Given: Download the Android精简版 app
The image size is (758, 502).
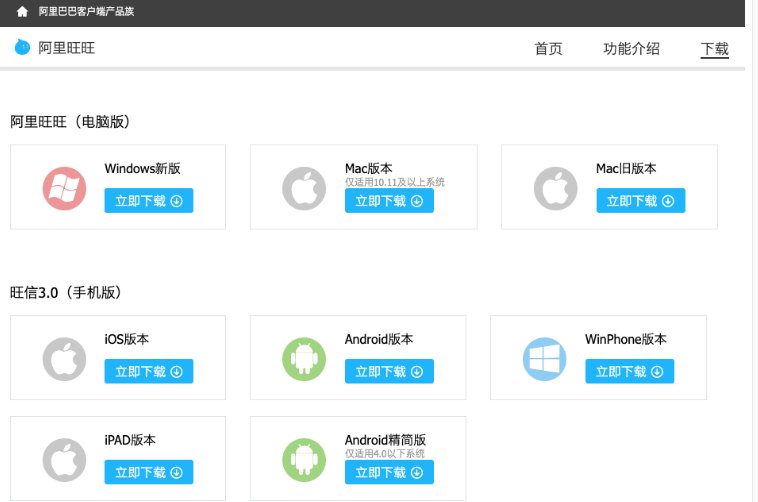Looking at the screenshot, I should 389,472.
